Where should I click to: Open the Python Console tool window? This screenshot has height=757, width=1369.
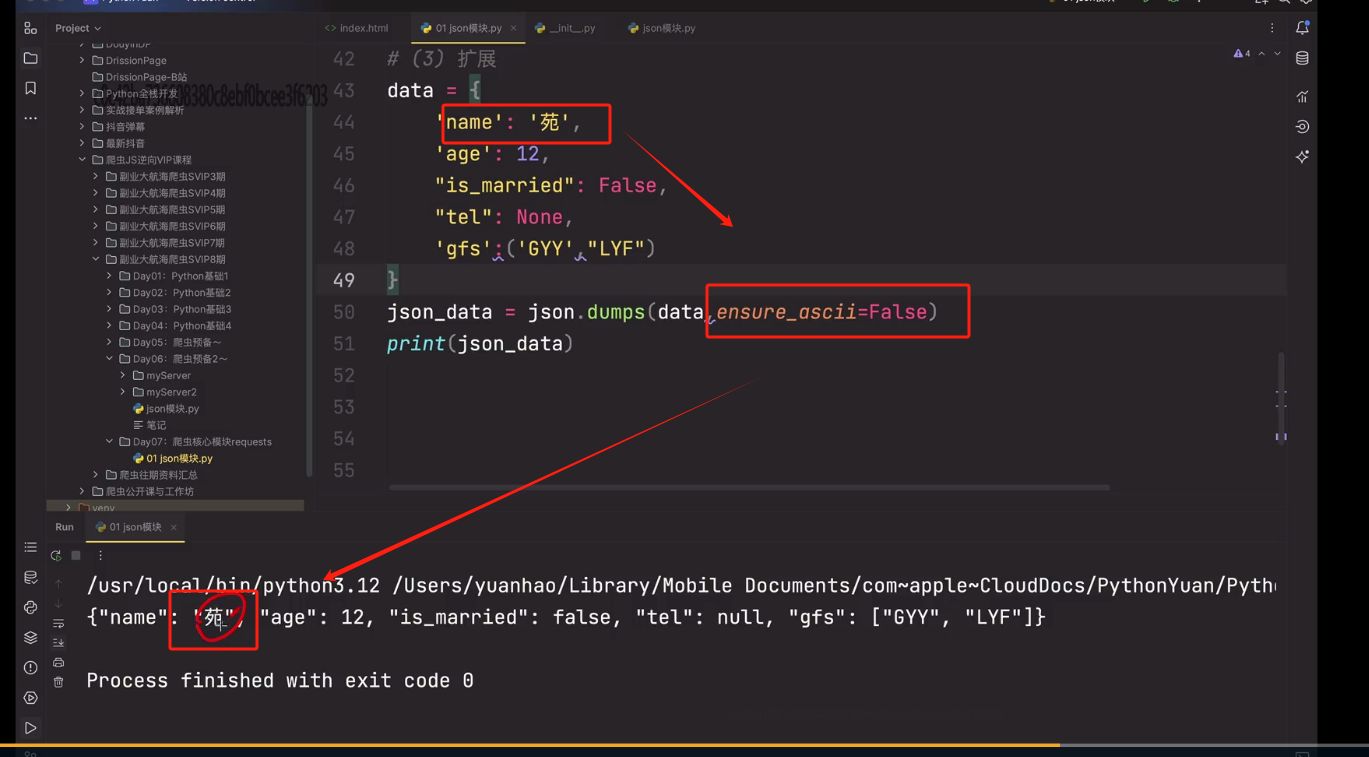coord(30,607)
